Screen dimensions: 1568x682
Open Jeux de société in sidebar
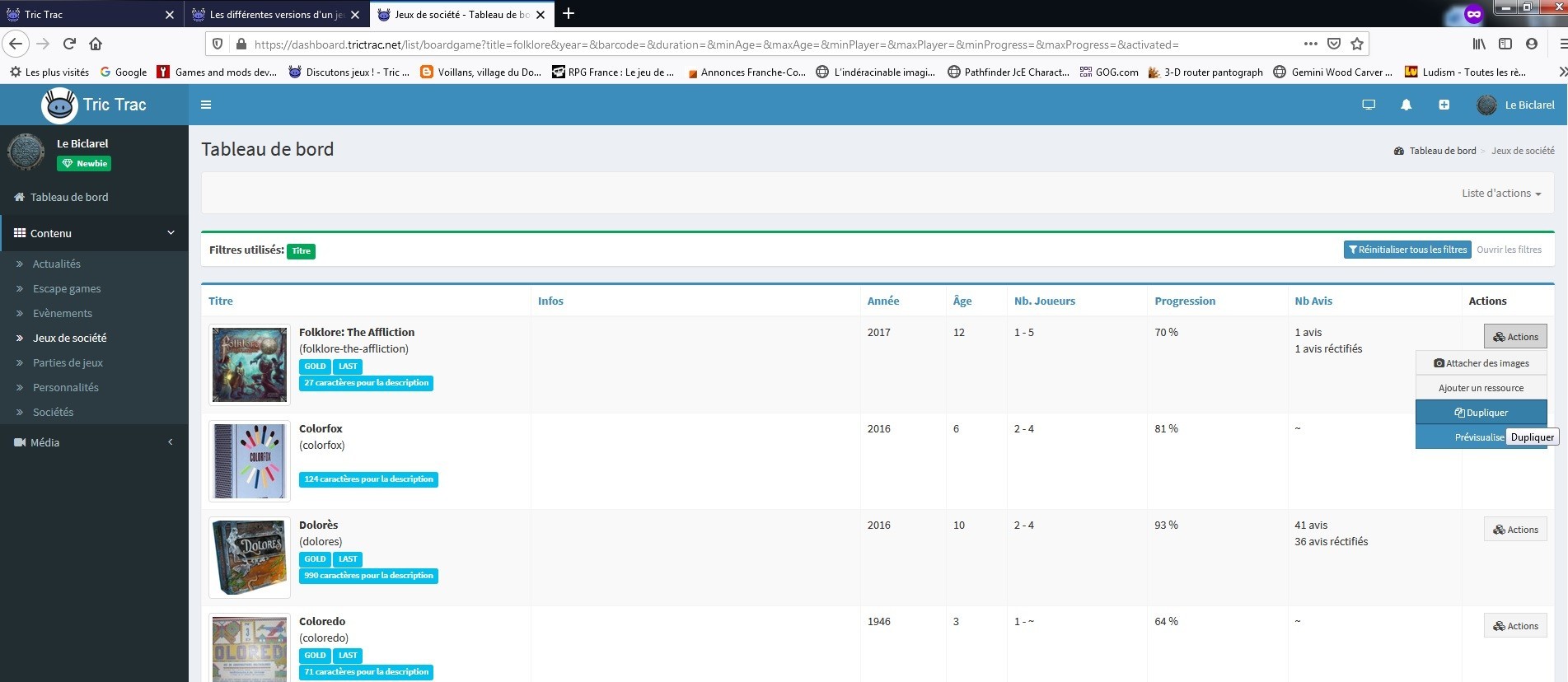(x=70, y=338)
